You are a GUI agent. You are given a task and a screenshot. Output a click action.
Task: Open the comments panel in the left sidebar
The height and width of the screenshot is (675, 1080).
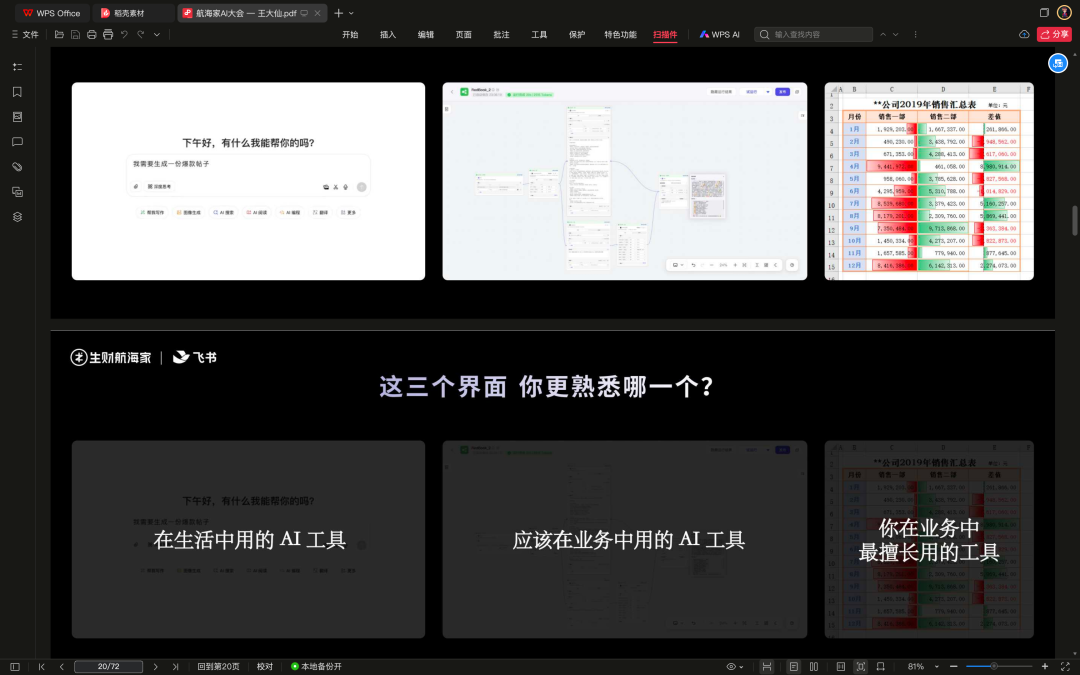18,142
